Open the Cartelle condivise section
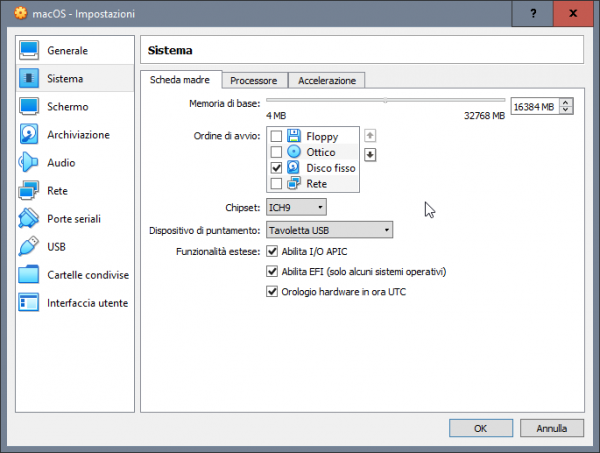600x453 pixels. (x=75, y=275)
